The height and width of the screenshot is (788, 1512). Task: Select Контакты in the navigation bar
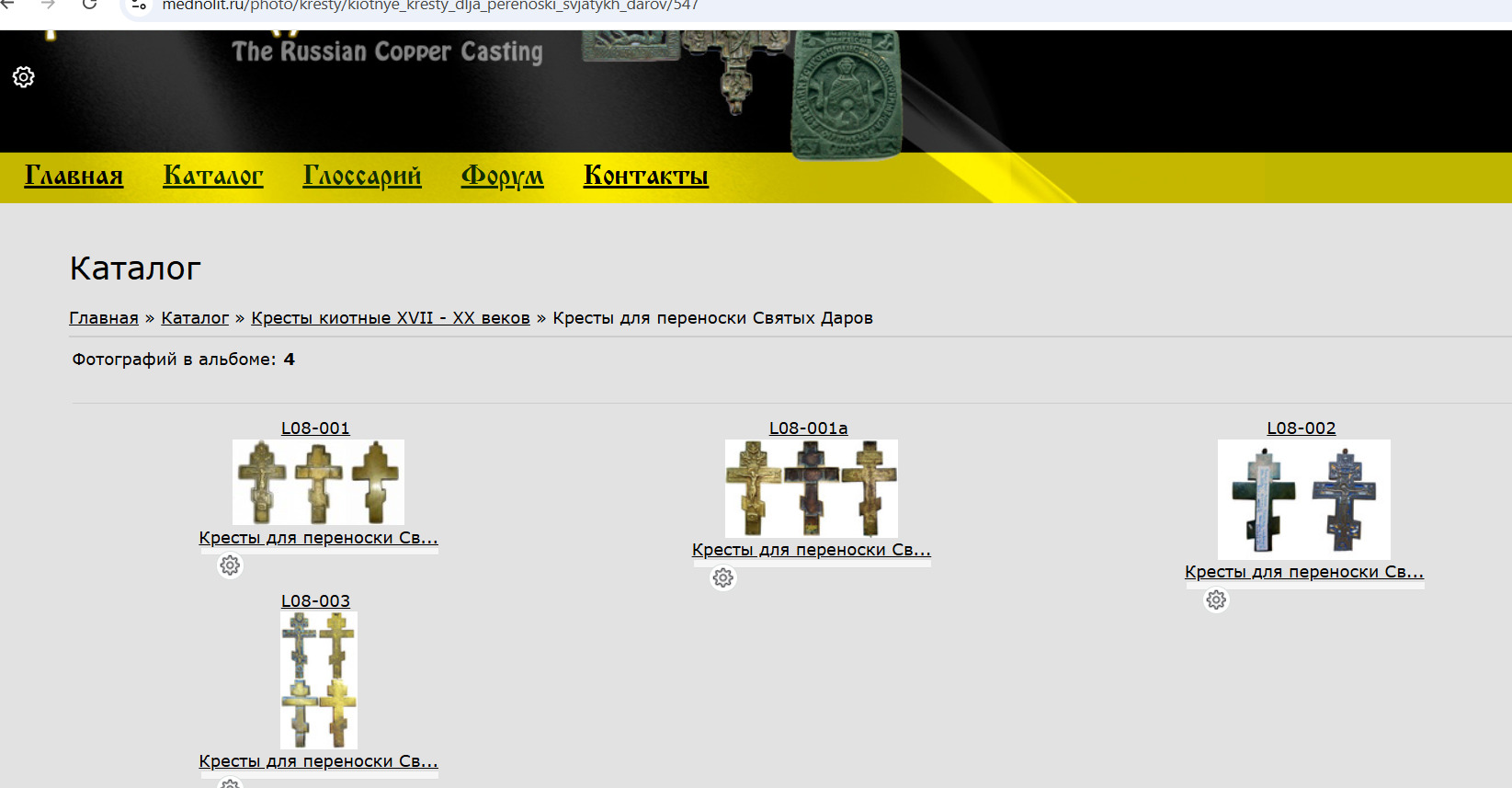[x=645, y=176]
